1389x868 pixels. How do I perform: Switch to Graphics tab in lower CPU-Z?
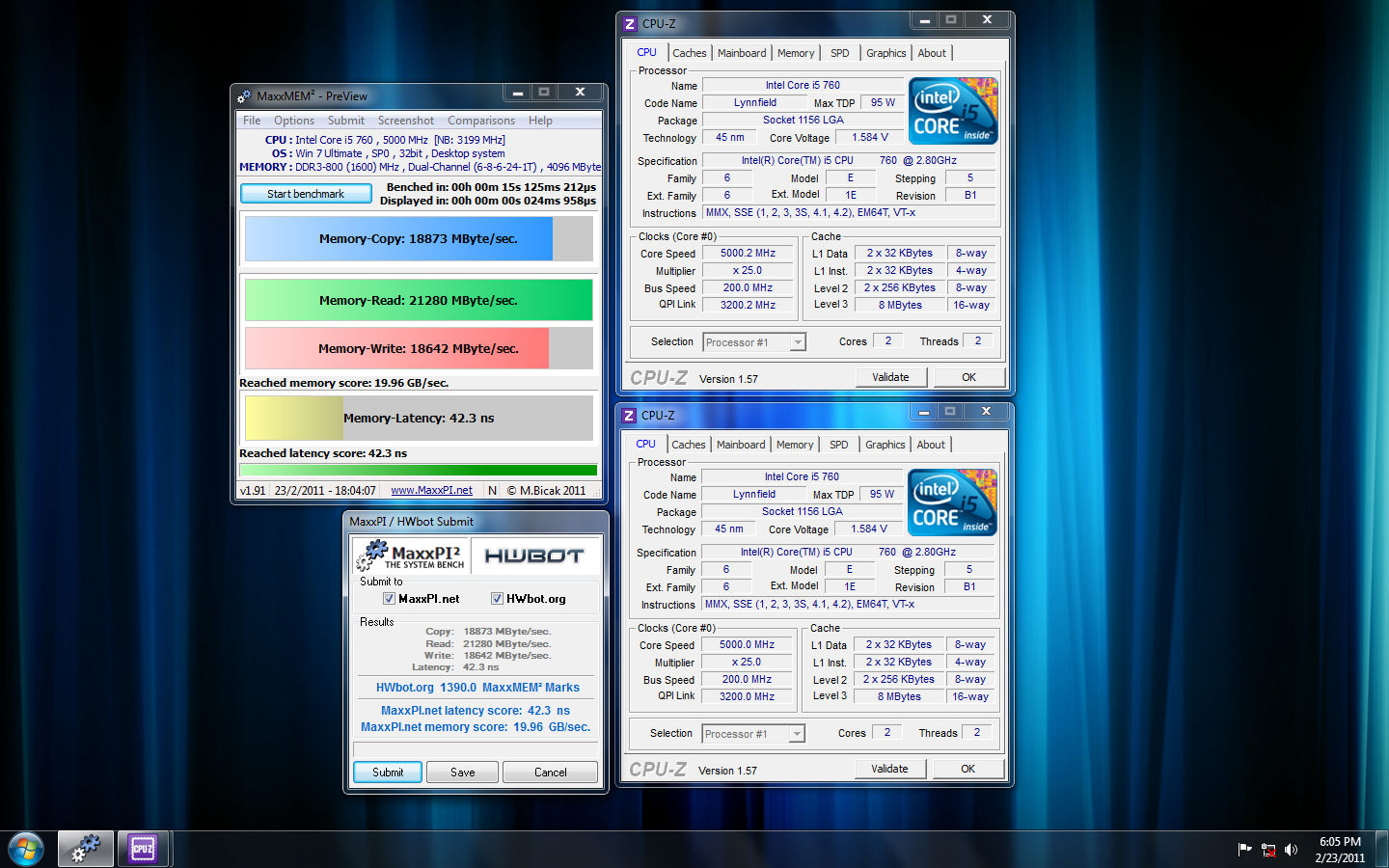click(885, 445)
